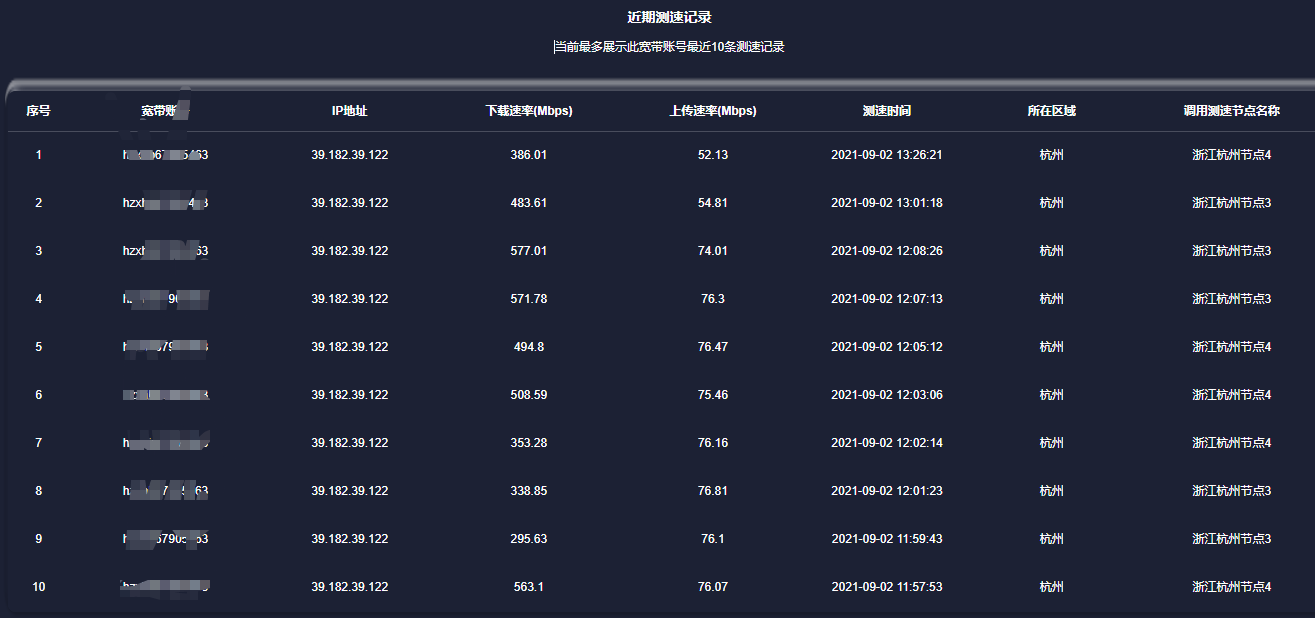Viewport: 1315px width, 618px height.
Task: Select test time 2021-09-02 12:03:06
Action: tap(887, 395)
